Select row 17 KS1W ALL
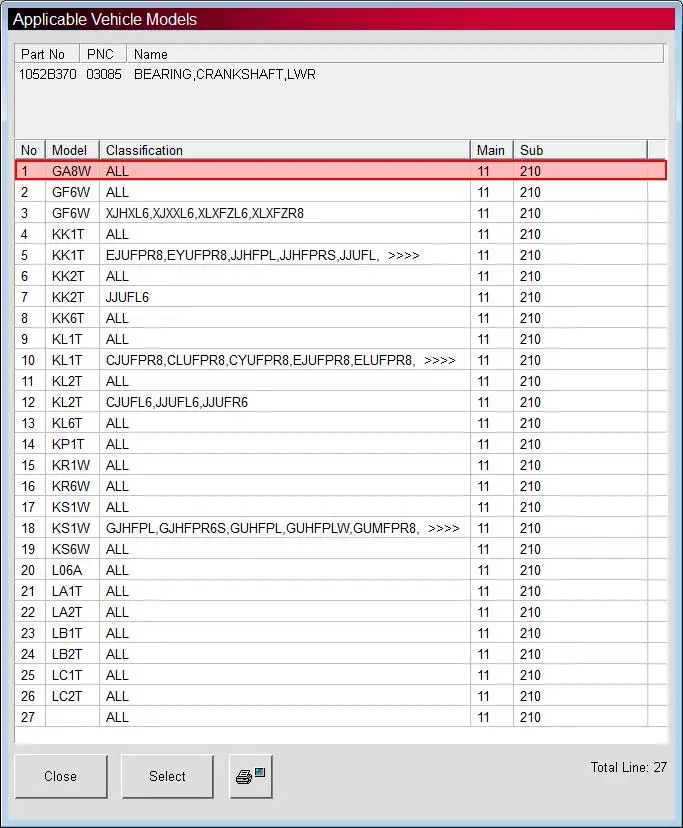Image resolution: width=683 pixels, height=828 pixels. click(x=341, y=507)
